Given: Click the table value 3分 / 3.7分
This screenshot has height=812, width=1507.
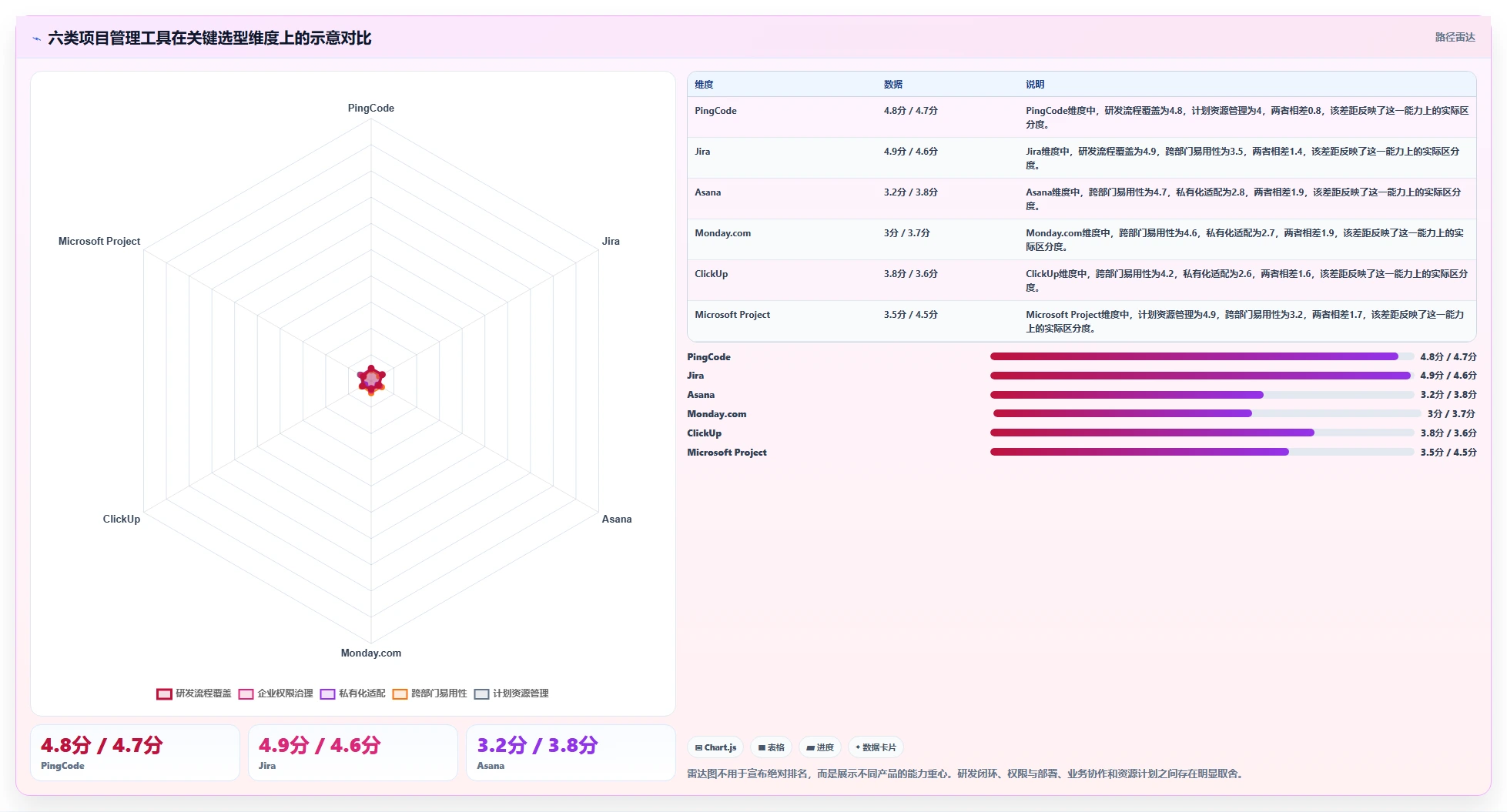Looking at the screenshot, I should pos(906,233).
